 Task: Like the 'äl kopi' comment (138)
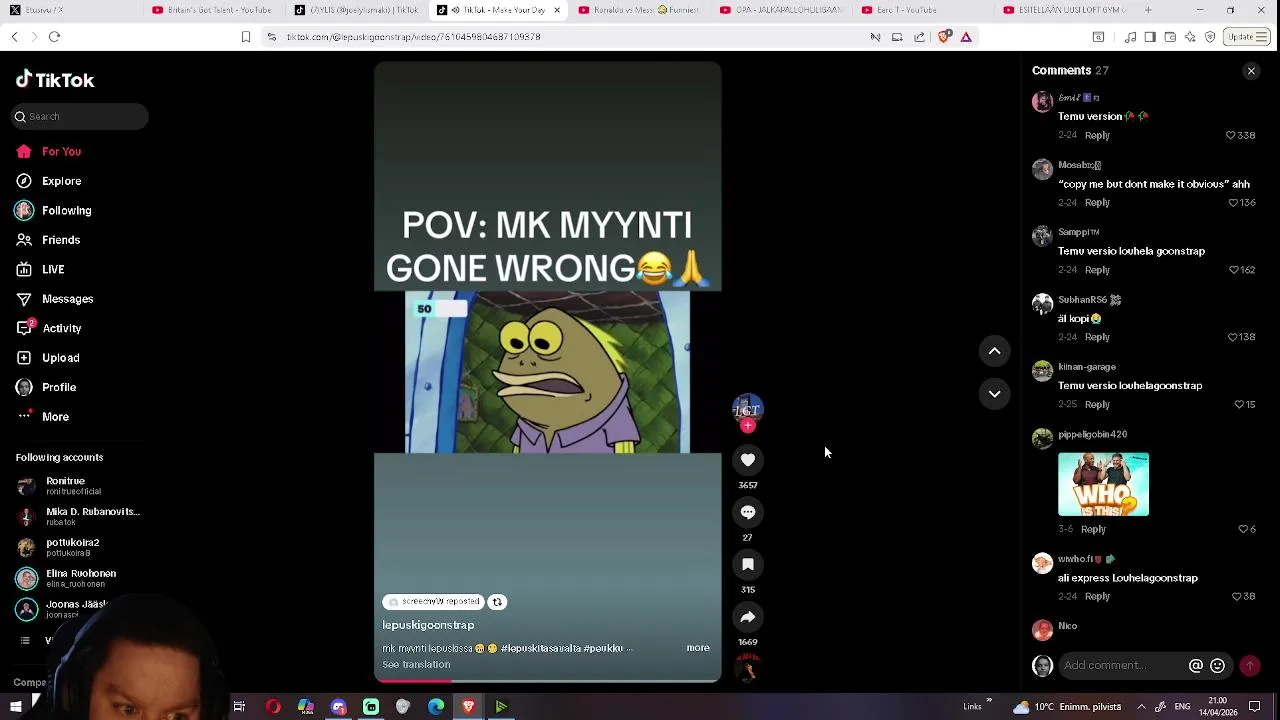[1231, 337]
